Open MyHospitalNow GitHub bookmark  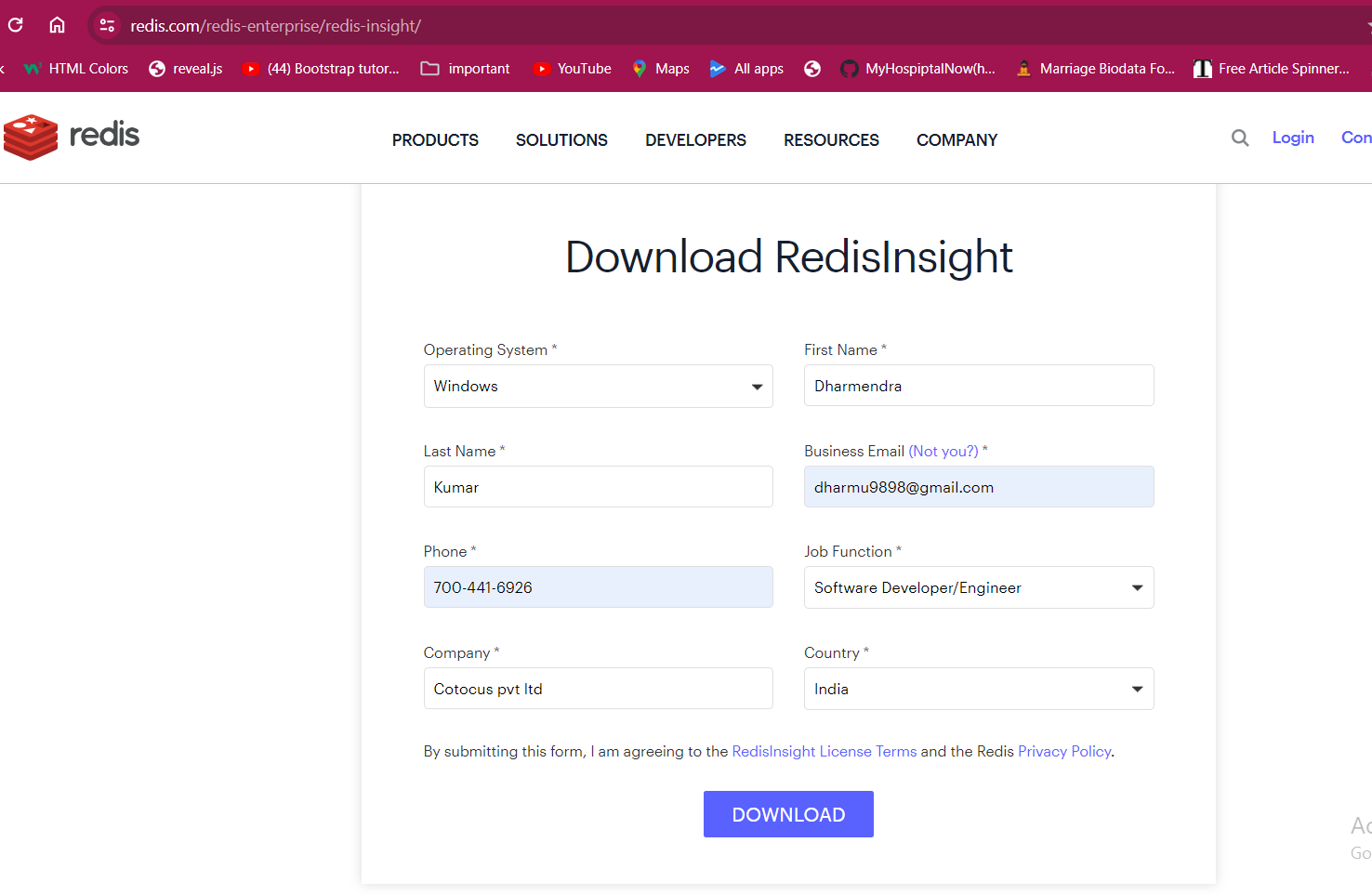click(x=918, y=69)
